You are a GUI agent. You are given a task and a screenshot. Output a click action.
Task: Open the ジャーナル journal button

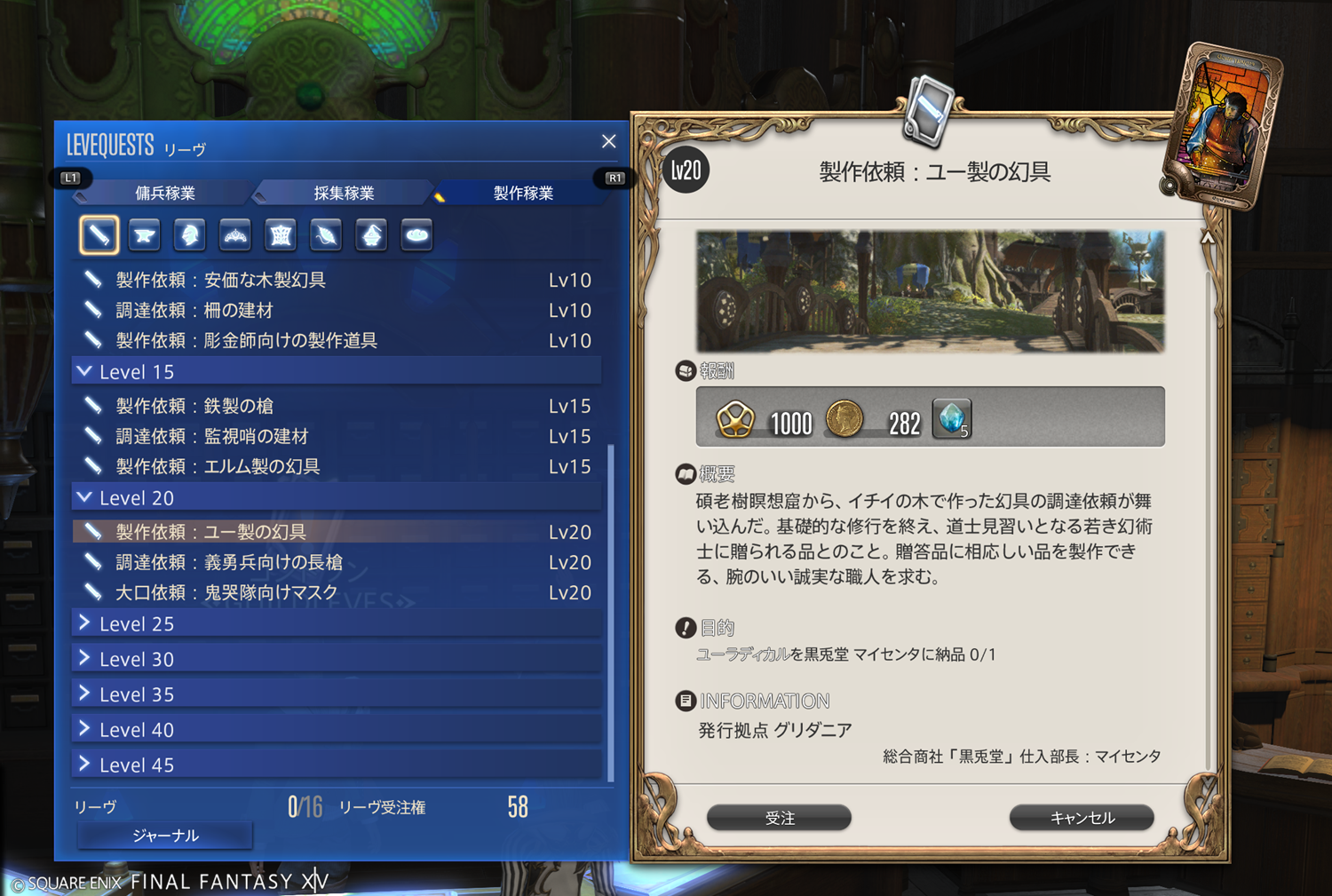point(165,835)
